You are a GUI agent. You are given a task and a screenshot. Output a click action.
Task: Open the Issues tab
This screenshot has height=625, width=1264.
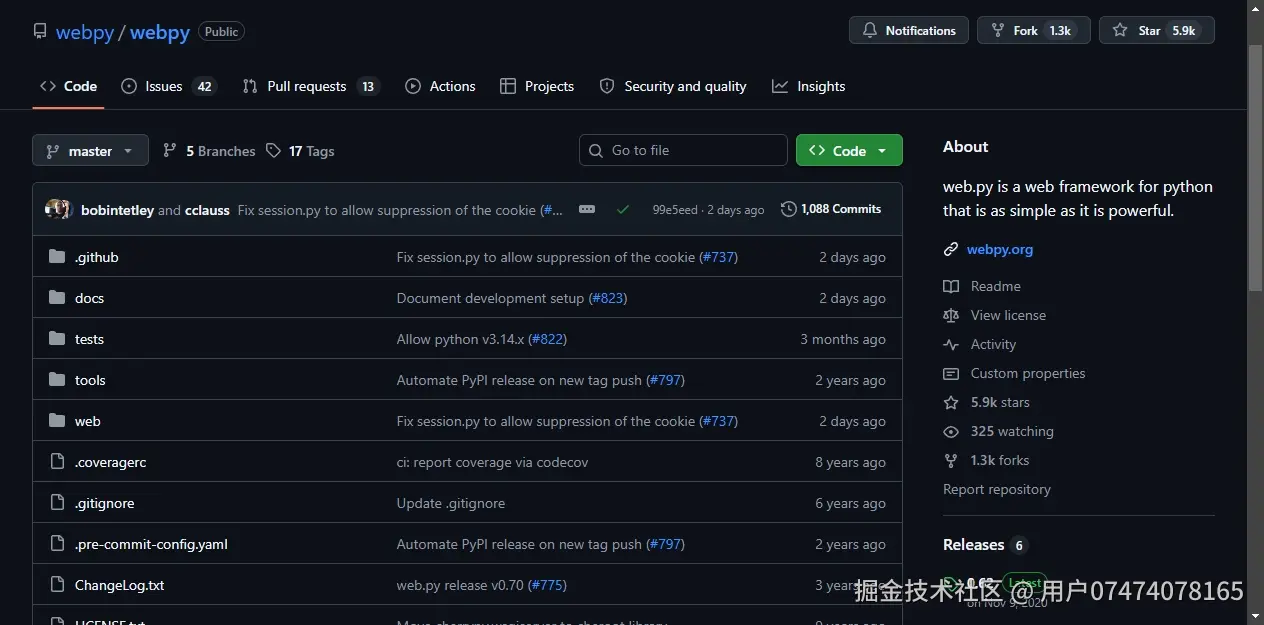tap(168, 86)
